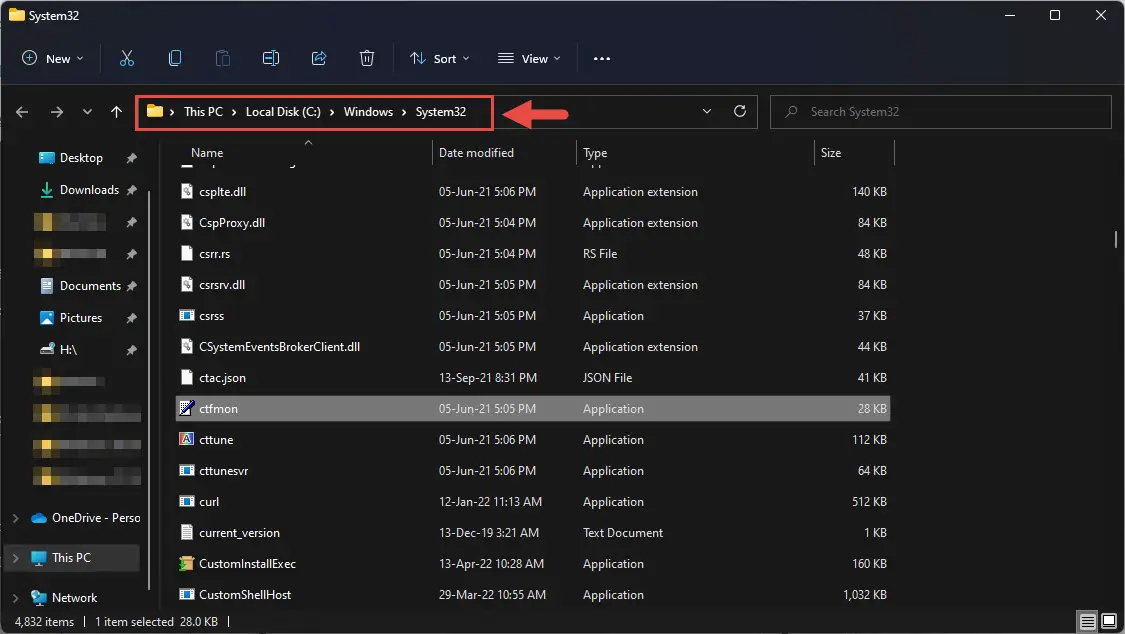Click the pin icon beside H:\
The width and height of the screenshot is (1125, 634).
(x=131, y=350)
